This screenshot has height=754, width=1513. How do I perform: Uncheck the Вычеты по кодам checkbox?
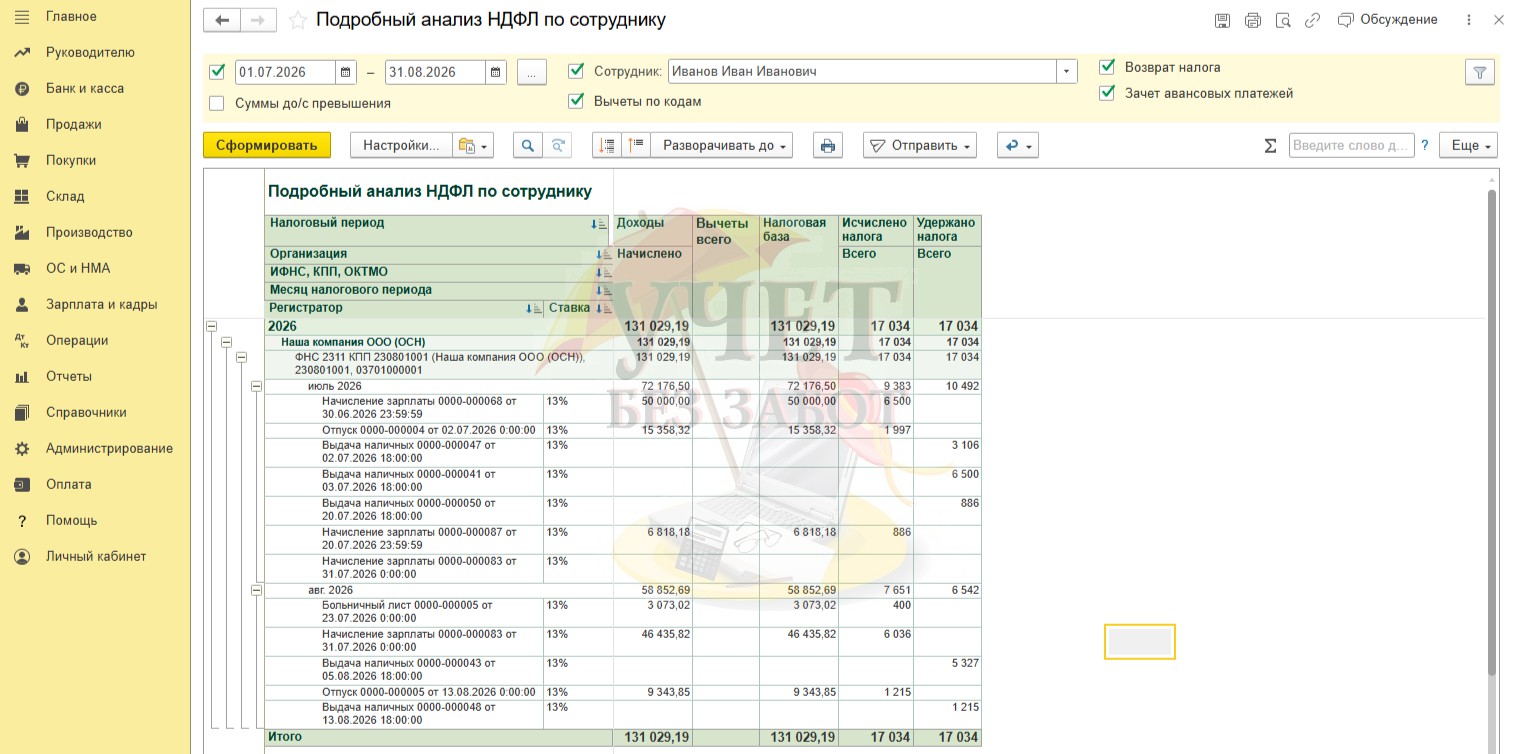click(x=576, y=101)
